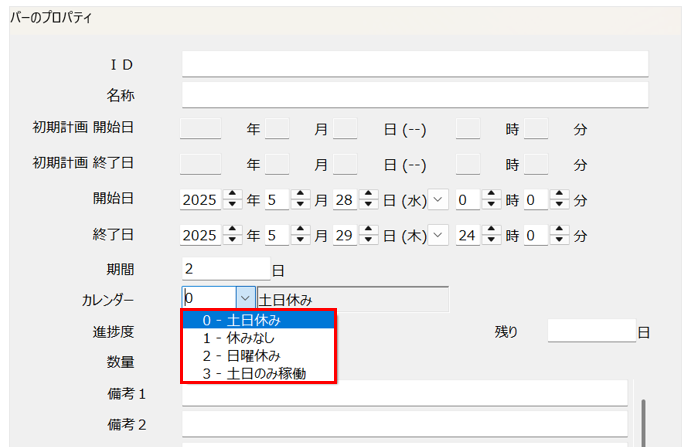Pick '2 - 日曜休み' calendar option
Viewport: 692px width, 447px height.
coord(259,356)
